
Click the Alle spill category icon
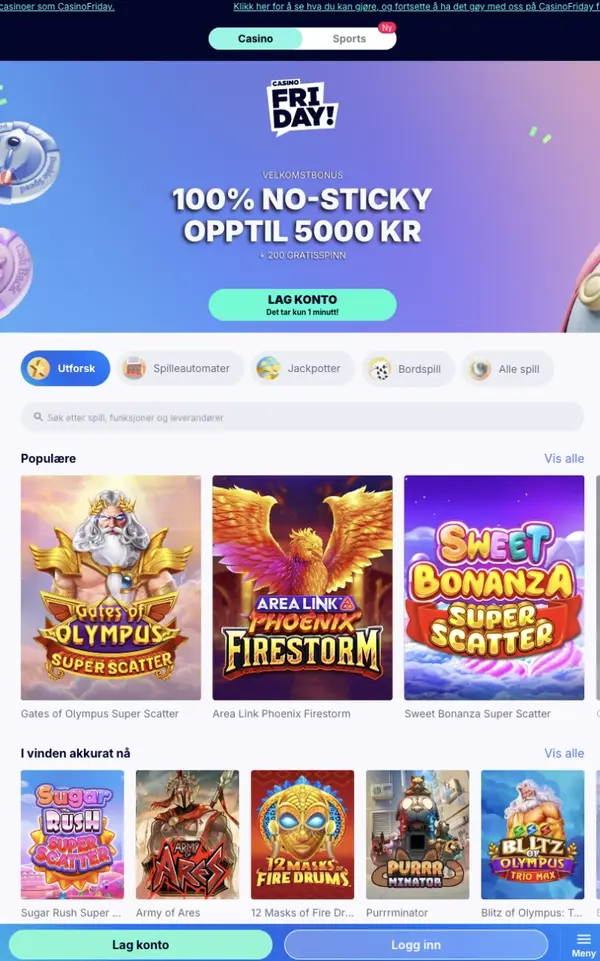[x=479, y=369]
